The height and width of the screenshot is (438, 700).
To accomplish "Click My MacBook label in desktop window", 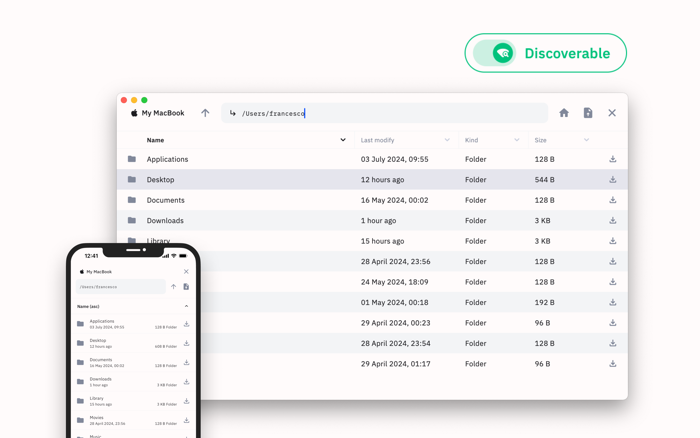I will (x=163, y=113).
